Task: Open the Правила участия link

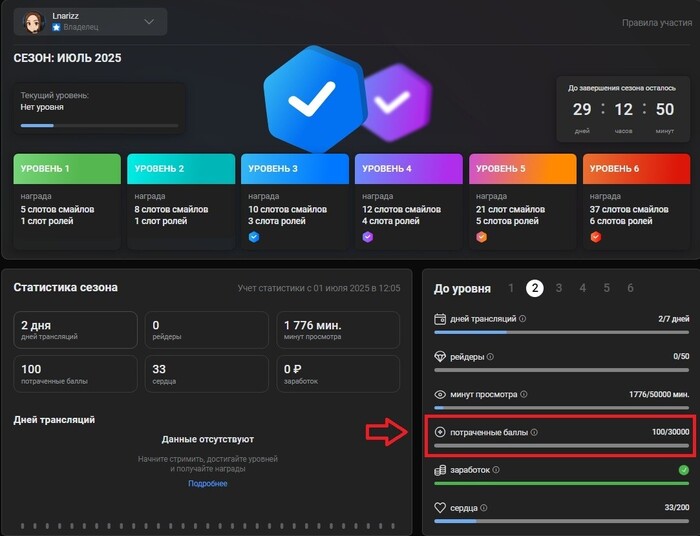Action: pyautogui.click(x=654, y=22)
